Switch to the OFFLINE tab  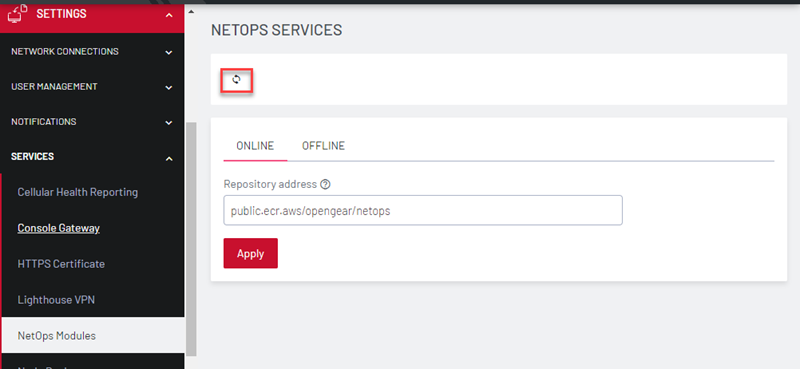pos(323,146)
